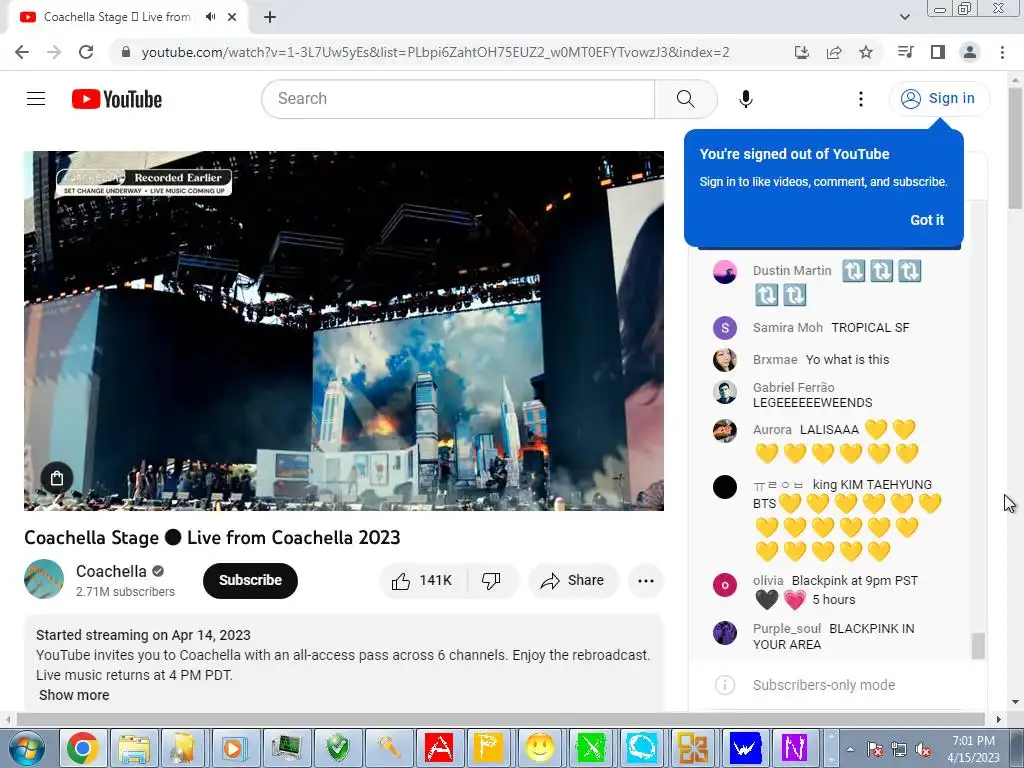The image size is (1024, 768).
Task: Close the Coachella Stage tab
Action: click(232, 18)
